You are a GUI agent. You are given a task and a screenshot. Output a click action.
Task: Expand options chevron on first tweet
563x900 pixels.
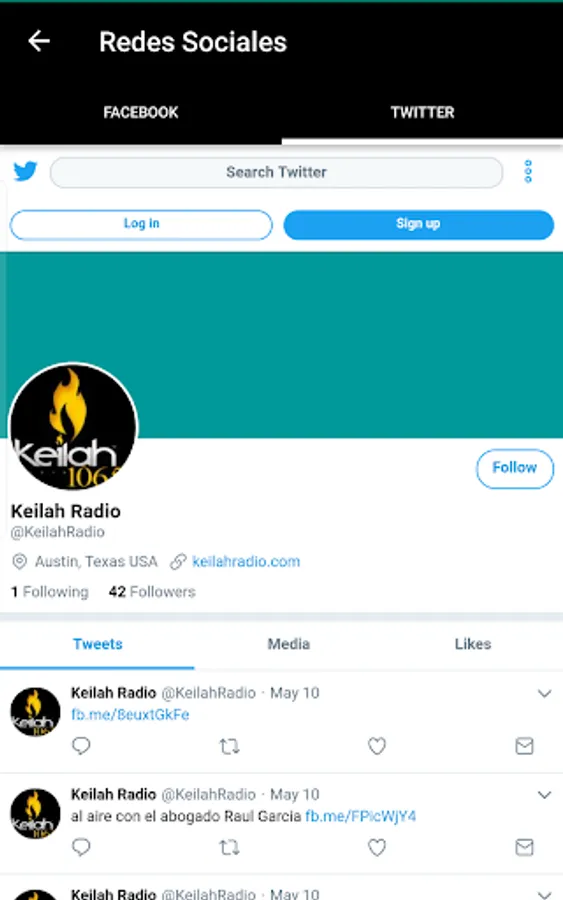coord(544,693)
